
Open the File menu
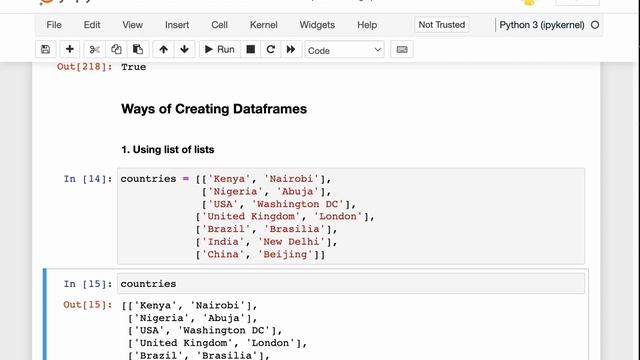pyautogui.click(x=54, y=25)
